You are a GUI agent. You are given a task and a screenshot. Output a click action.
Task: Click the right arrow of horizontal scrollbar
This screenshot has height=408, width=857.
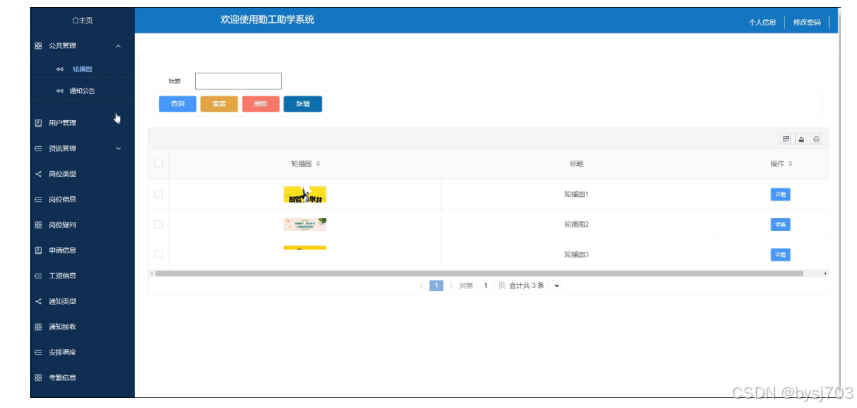825,273
